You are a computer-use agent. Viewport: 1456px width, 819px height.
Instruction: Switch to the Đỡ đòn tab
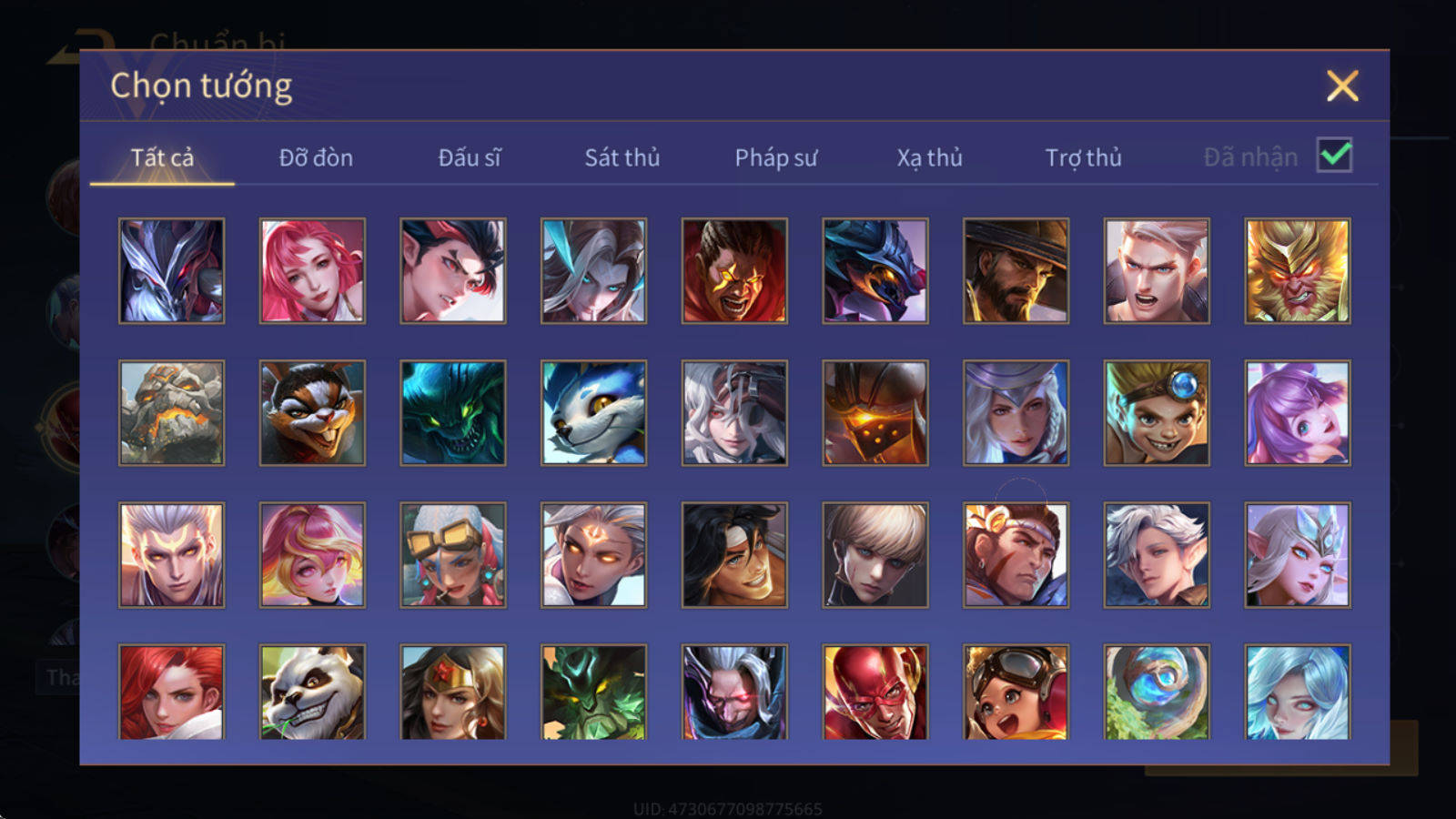pyautogui.click(x=316, y=157)
